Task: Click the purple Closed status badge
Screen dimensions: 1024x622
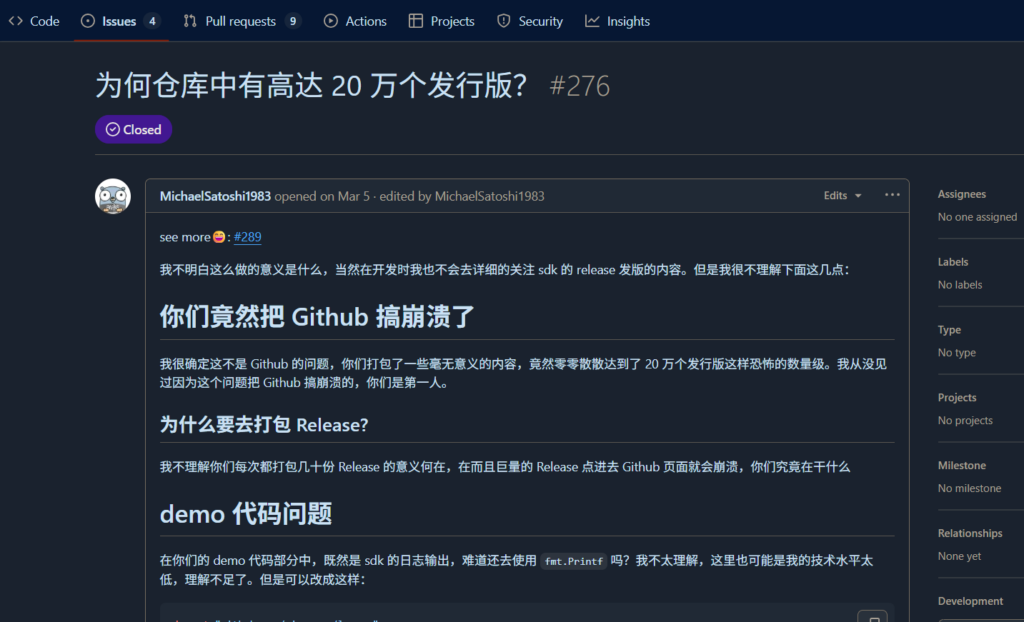Action: click(x=134, y=129)
